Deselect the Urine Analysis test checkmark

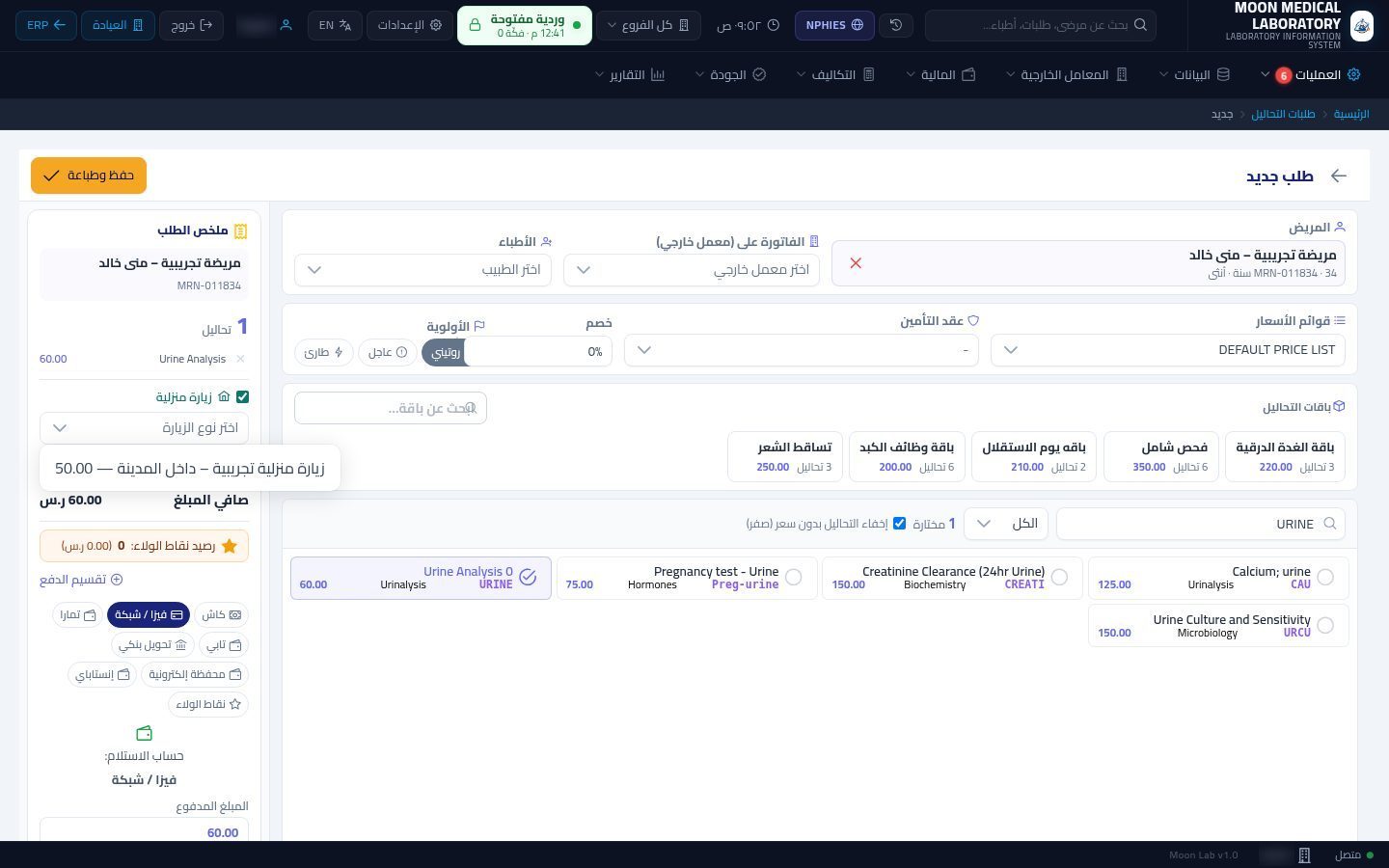pyautogui.click(x=528, y=577)
